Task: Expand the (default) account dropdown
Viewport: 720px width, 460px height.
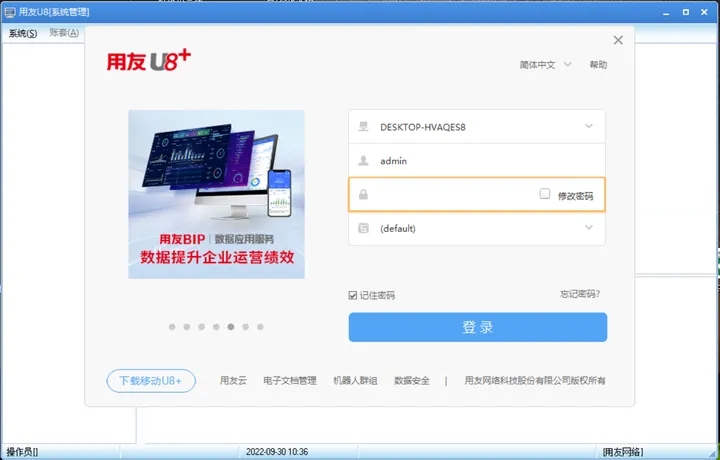Action: click(x=589, y=228)
